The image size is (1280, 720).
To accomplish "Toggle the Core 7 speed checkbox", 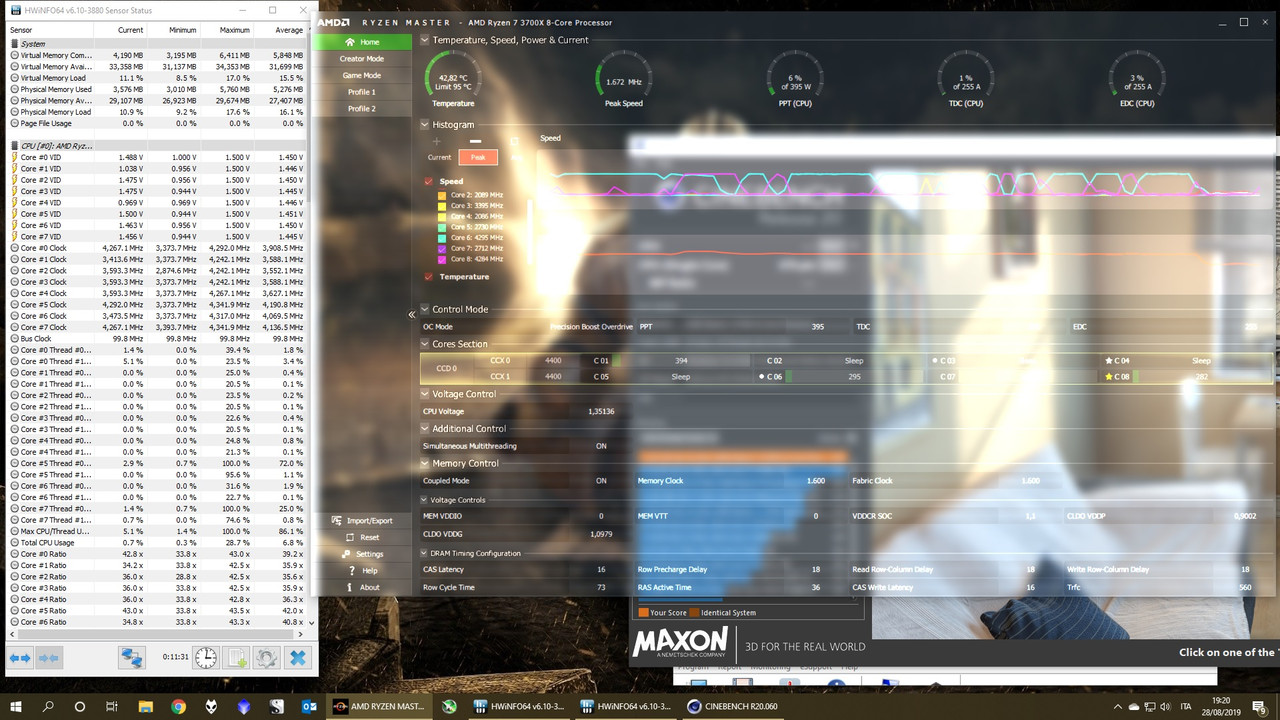I will coord(443,248).
